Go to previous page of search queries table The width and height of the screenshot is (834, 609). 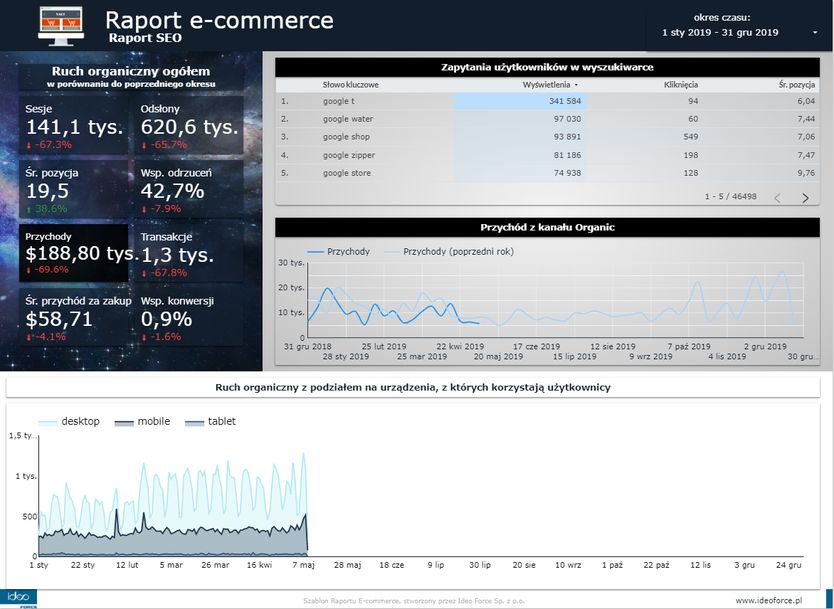pos(777,198)
